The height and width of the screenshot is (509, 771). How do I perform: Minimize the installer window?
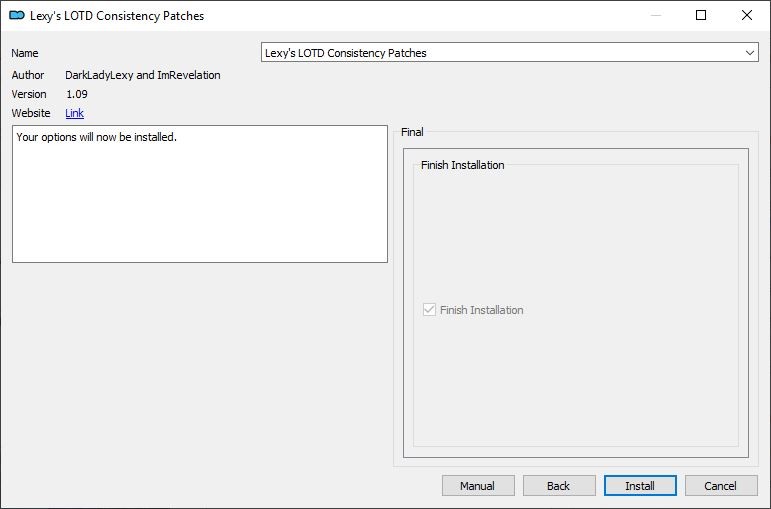point(655,15)
